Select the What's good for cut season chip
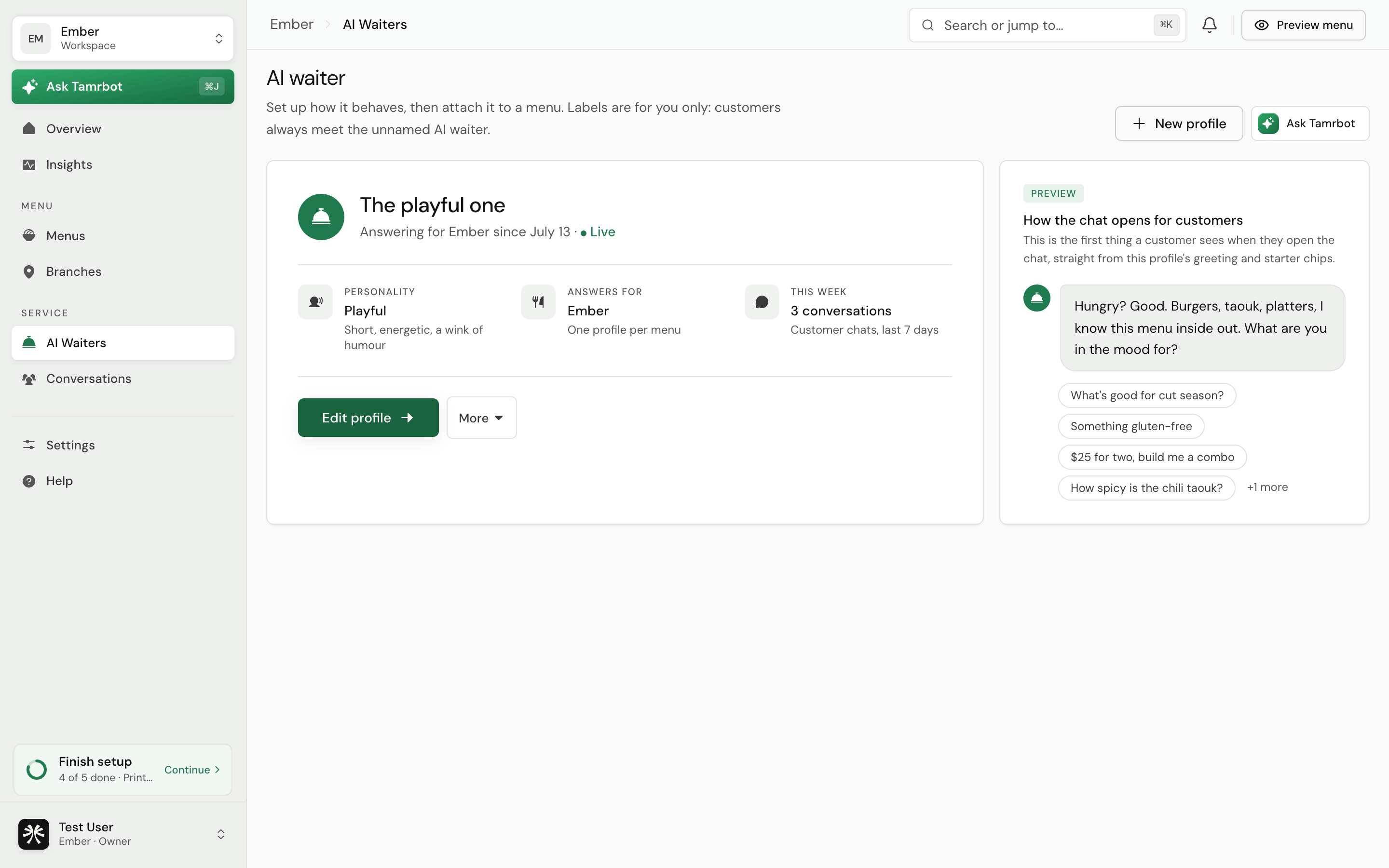Screen dimensions: 1389x868 click(x=1147, y=395)
